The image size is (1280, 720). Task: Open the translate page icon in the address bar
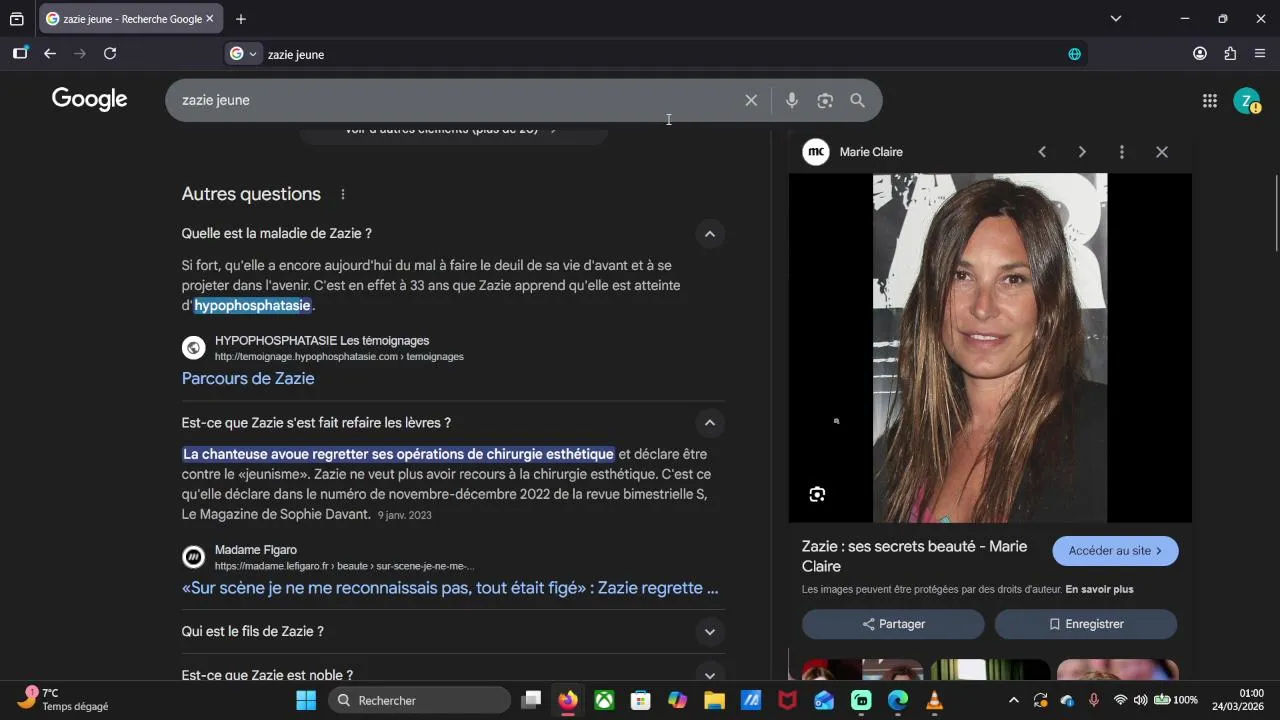point(1074,54)
